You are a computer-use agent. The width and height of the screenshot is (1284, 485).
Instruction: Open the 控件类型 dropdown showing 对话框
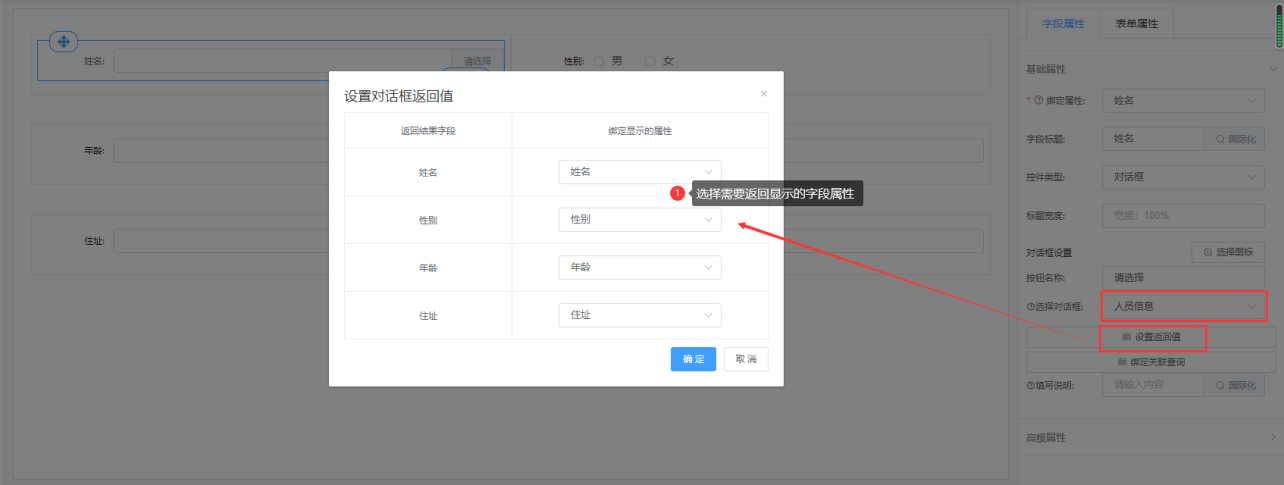point(1183,177)
